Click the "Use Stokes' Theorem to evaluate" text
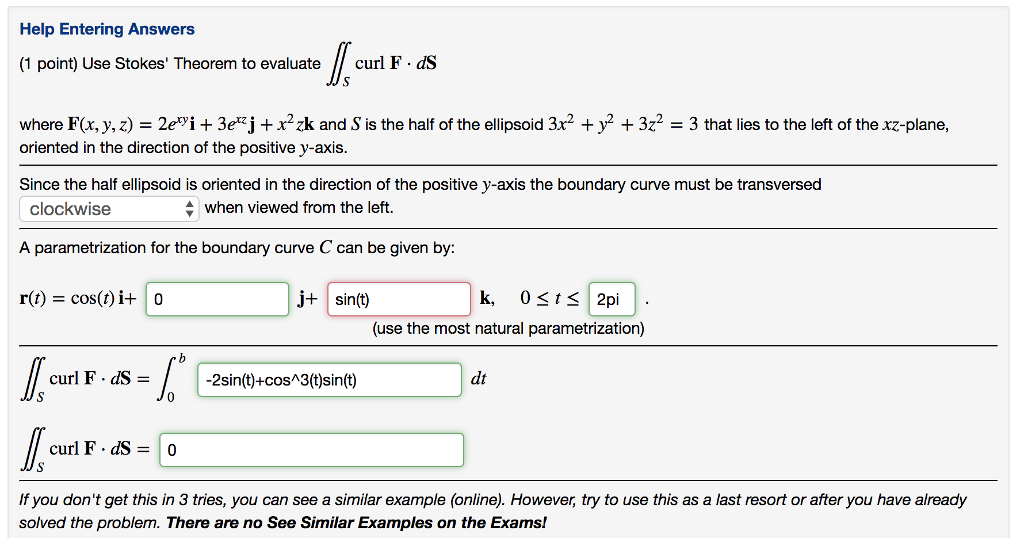1024x538 pixels. point(202,64)
